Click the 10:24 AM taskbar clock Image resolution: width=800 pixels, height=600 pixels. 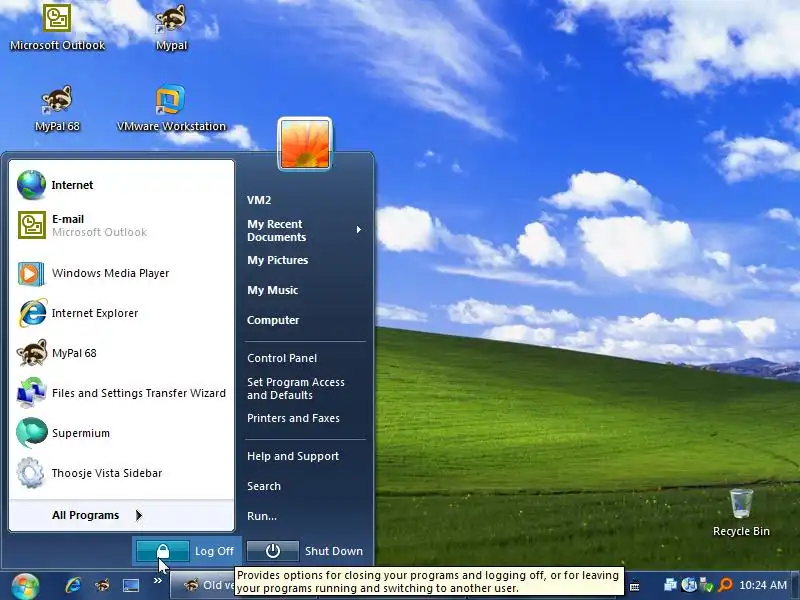(x=763, y=585)
